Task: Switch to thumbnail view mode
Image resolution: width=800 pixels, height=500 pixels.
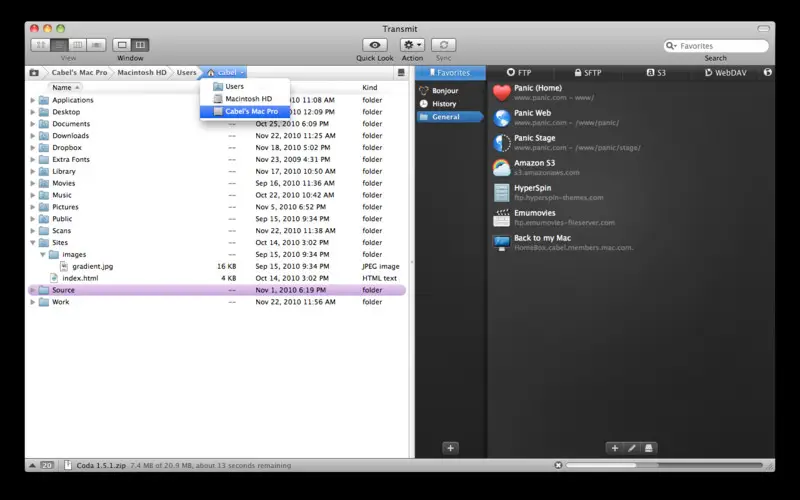Action: (40, 45)
